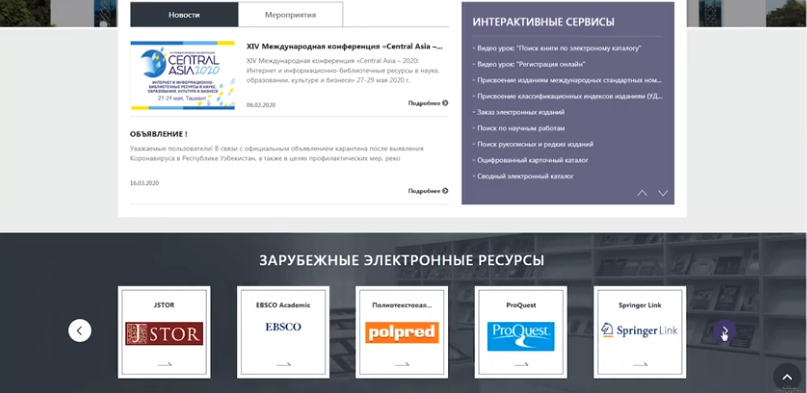This screenshot has height=393, width=807.
Task: Click Подробнее for the Central Asia conference
Action: pyautogui.click(x=428, y=103)
